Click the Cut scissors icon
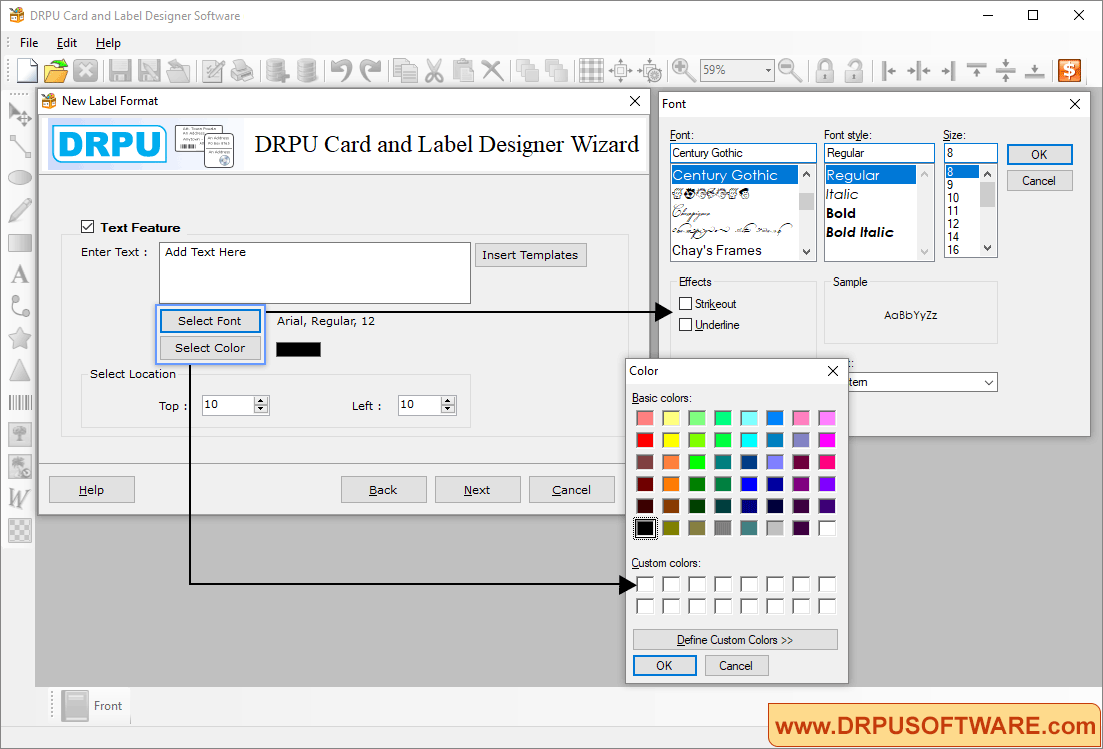Image resolution: width=1103 pixels, height=749 pixels. [x=434, y=70]
